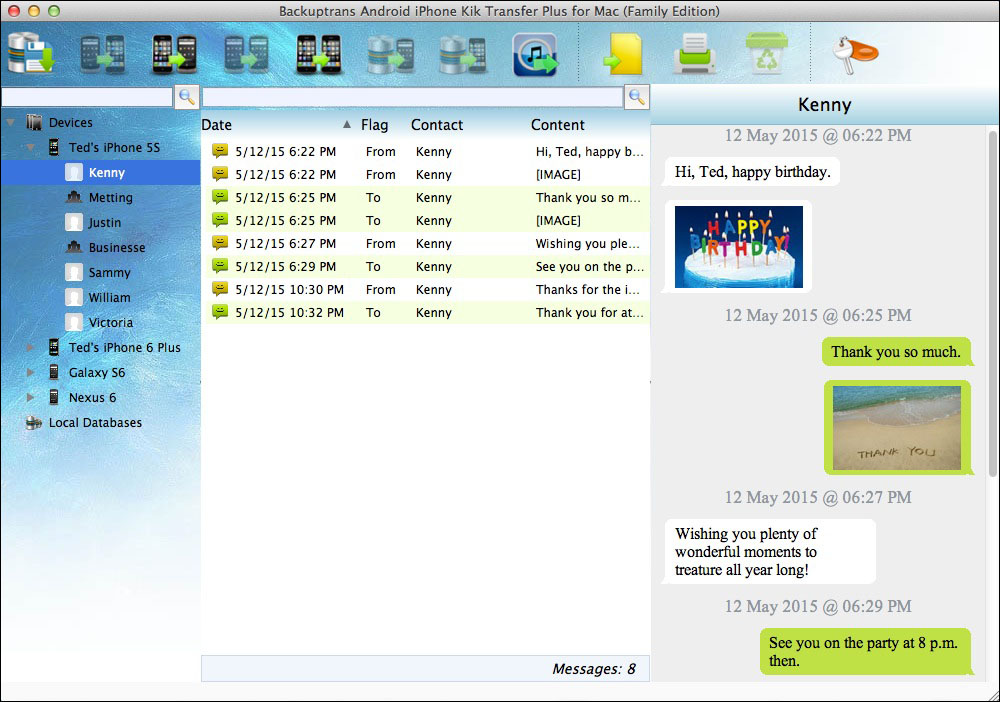Click the group icon beside Metting
The image size is (1000, 702).
74,197
